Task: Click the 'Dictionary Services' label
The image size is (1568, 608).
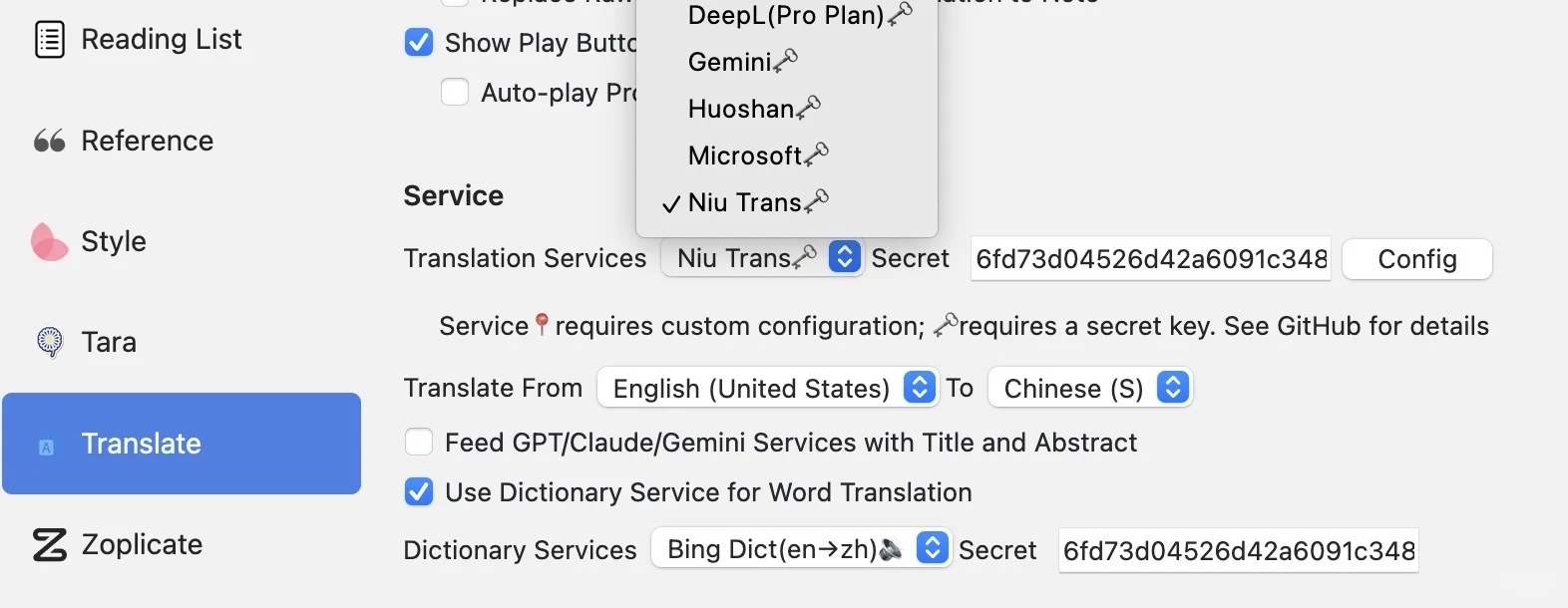Action: point(520,550)
